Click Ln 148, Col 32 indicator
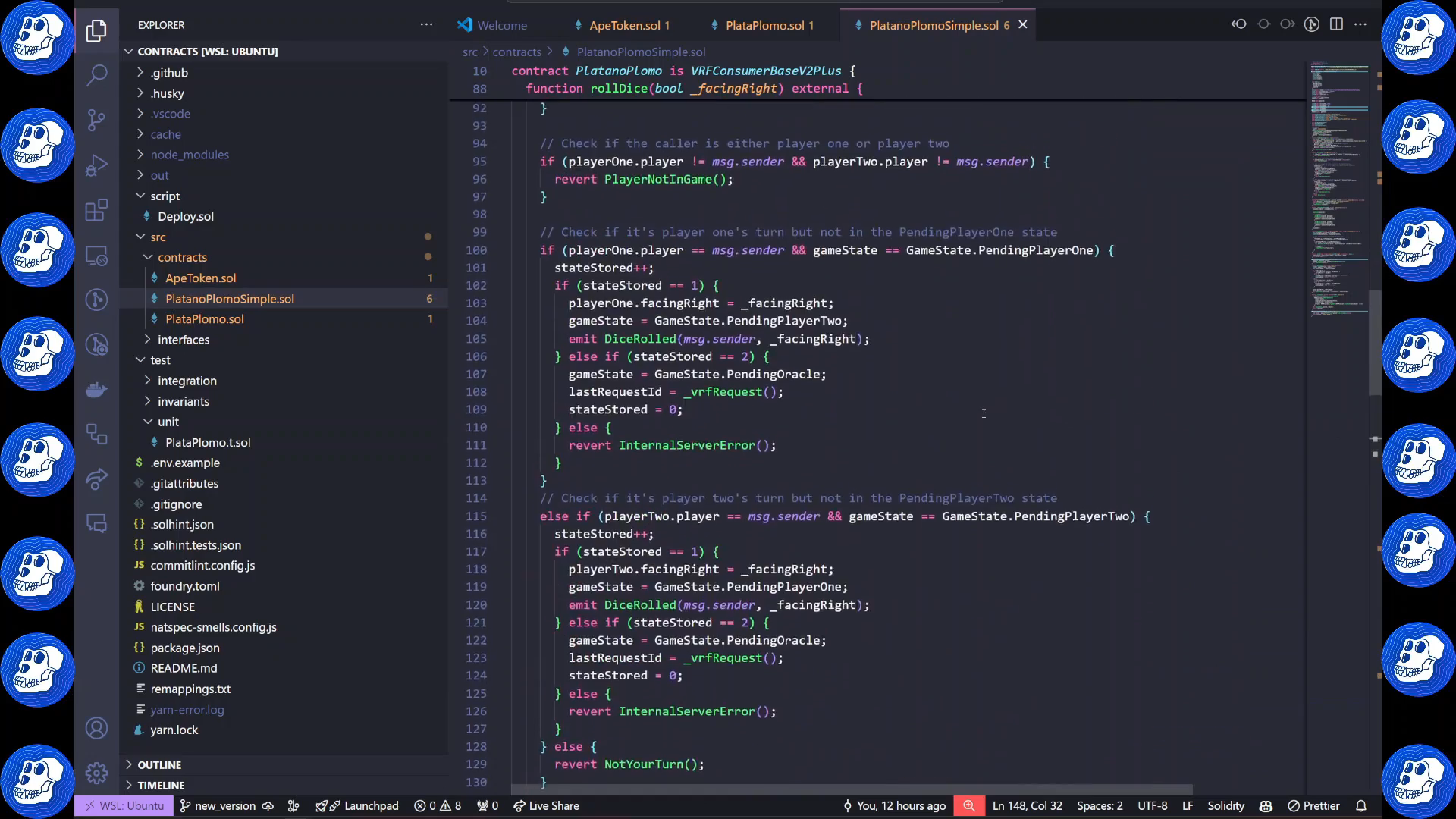 (1027, 806)
